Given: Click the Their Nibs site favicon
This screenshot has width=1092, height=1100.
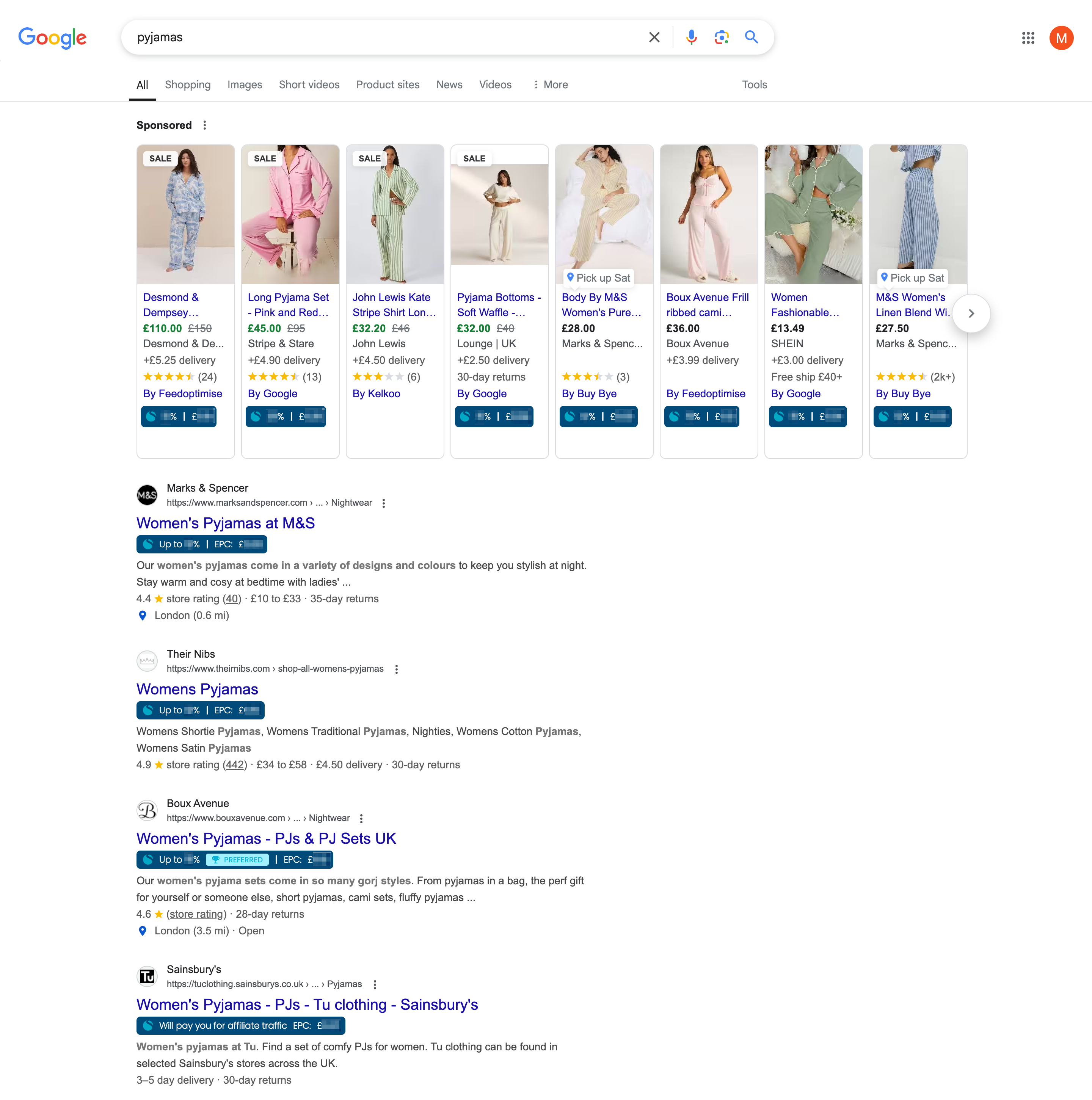Looking at the screenshot, I should [x=147, y=661].
